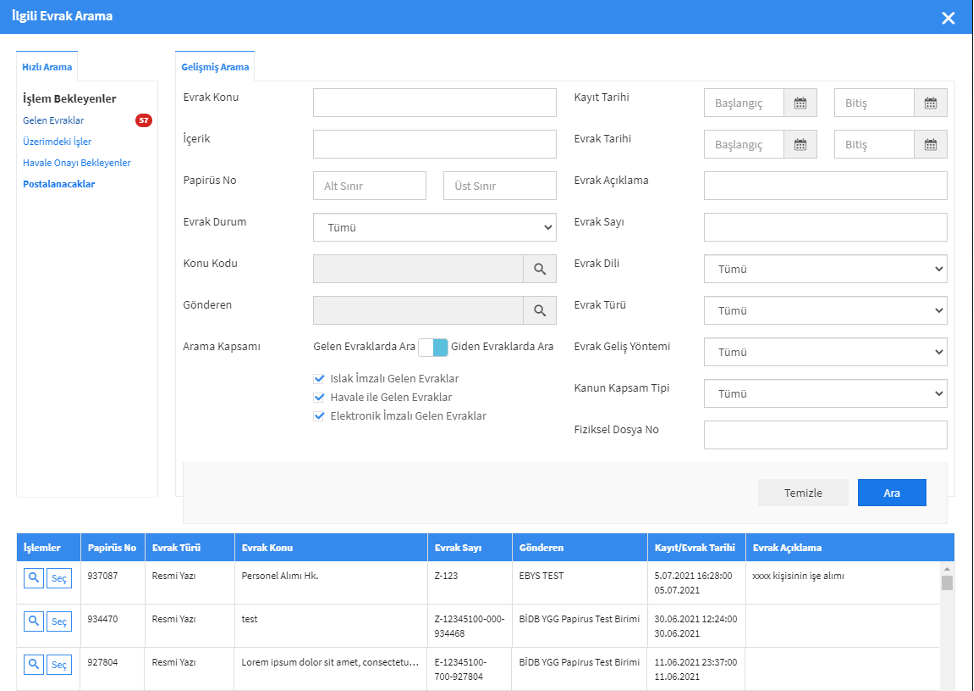974x691 pixels.
Task: Close the İlgili Evrak Arama dialog
Action: point(948,18)
